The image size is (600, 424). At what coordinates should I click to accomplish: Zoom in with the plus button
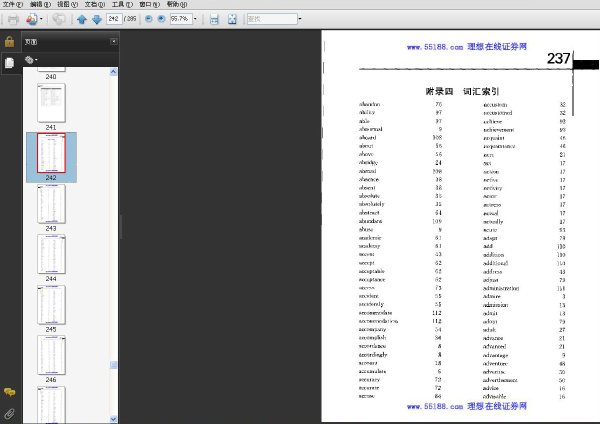pos(161,18)
